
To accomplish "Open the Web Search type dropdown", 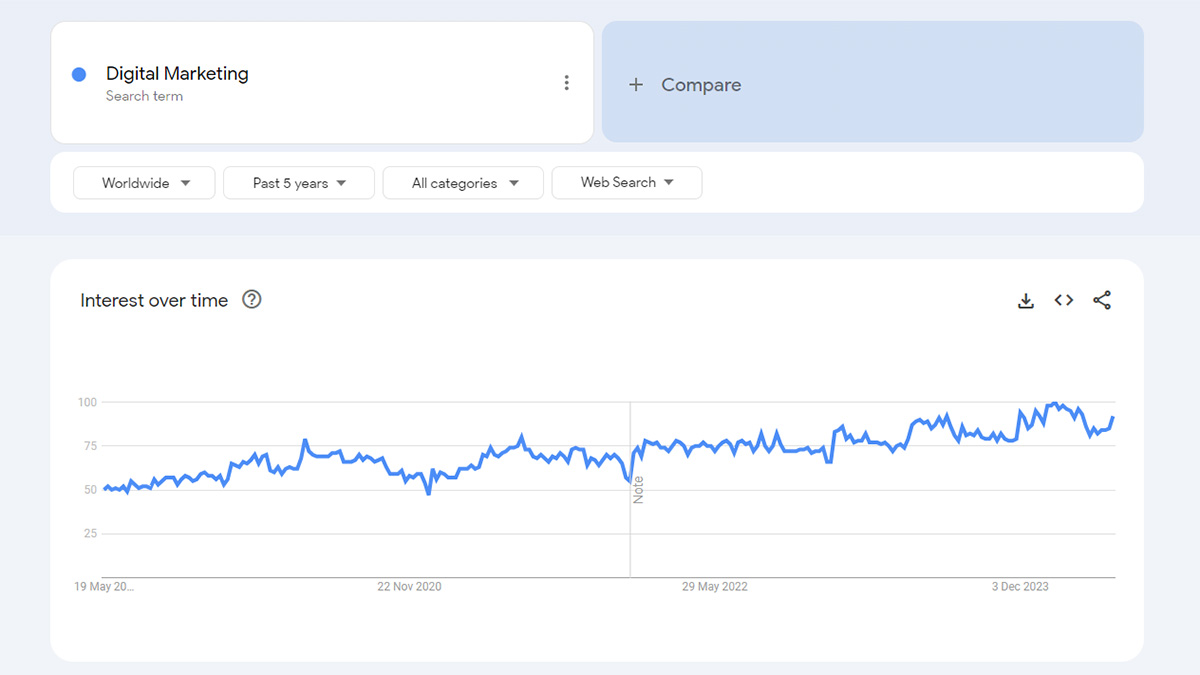I will tap(627, 182).
